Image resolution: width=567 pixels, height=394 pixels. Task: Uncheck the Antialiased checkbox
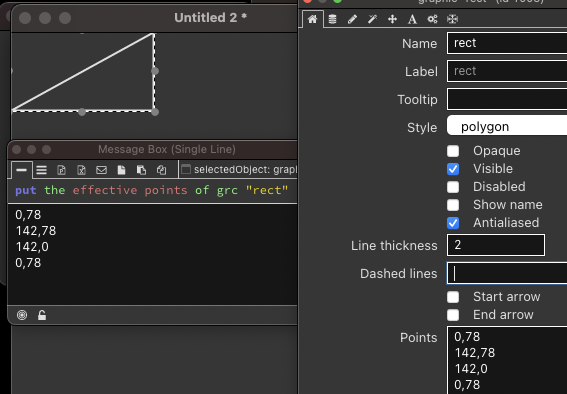point(453,223)
